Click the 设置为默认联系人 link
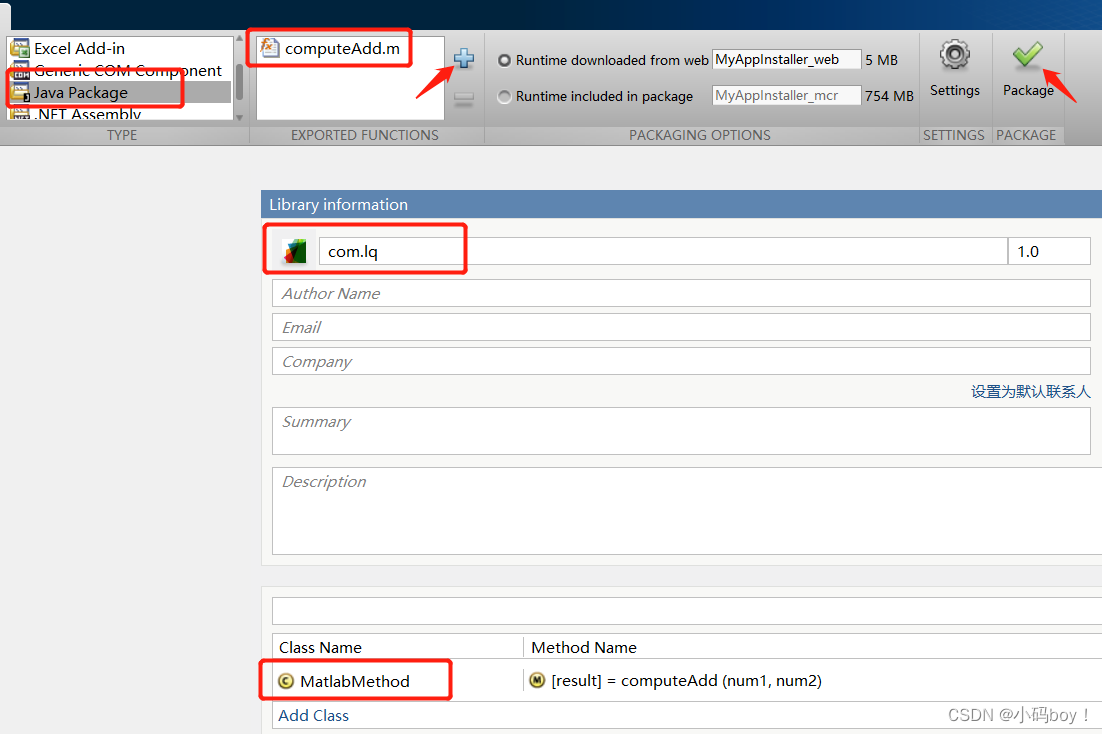The width and height of the screenshot is (1102, 734). [x=1030, y=392]
